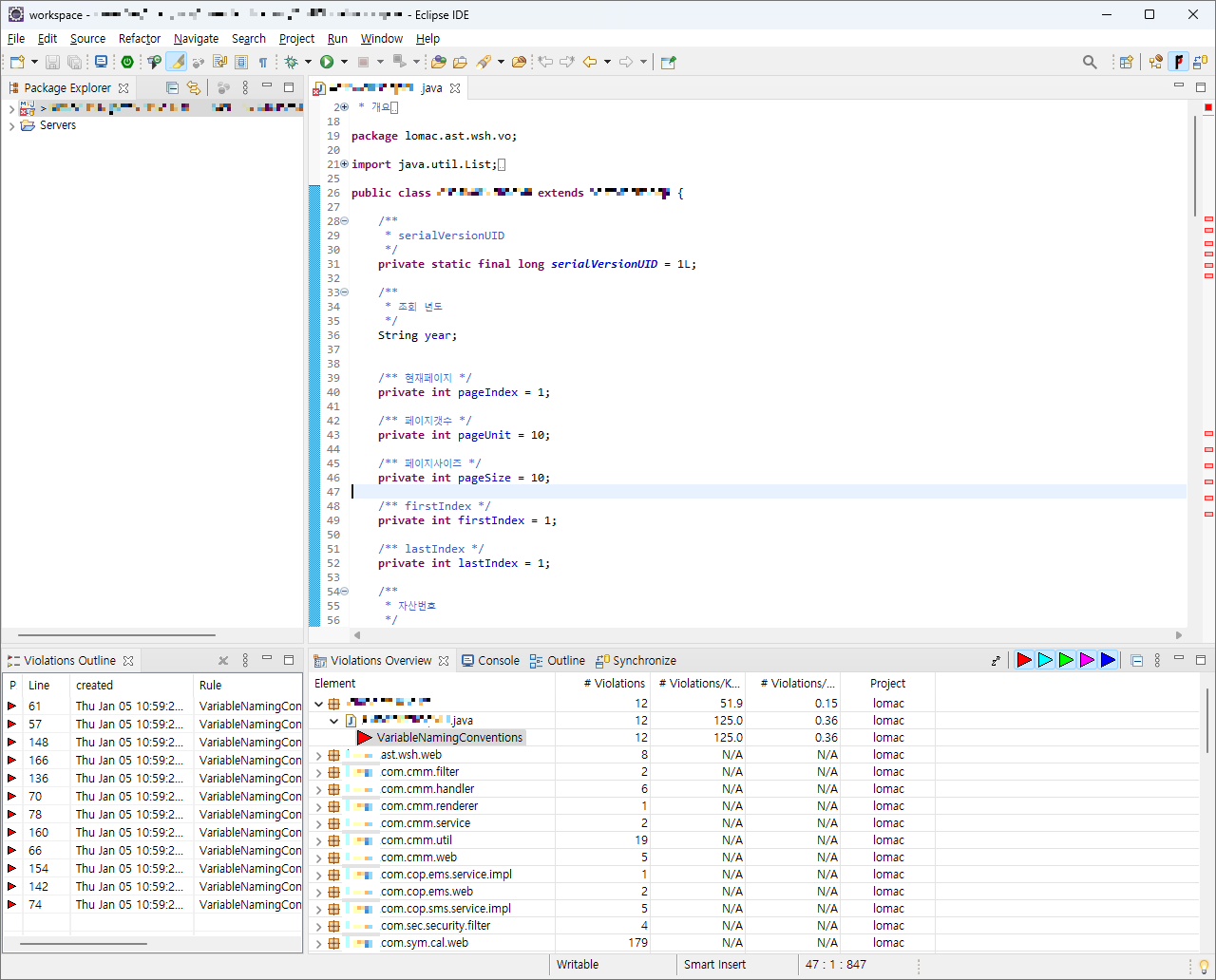Fold the serialVersionUID comment at line 28
The width and height of the screenshot is (1216, 980).
pos(344,221)
